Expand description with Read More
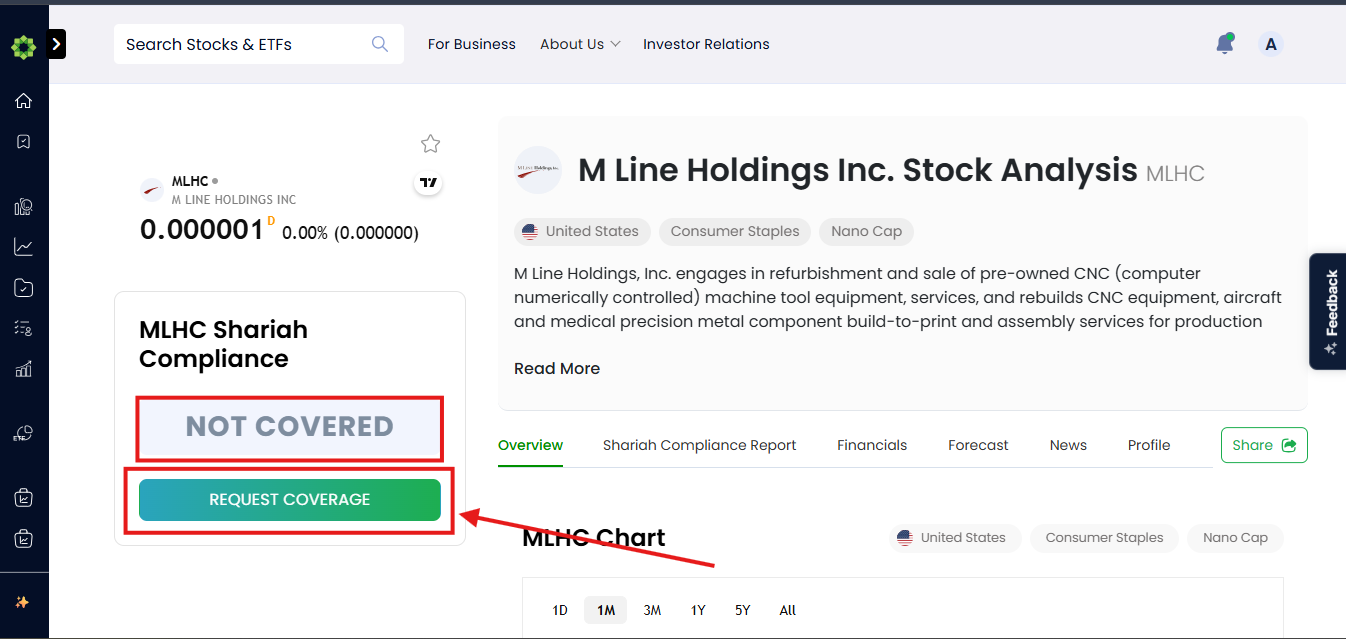1346x639 pixels. coord(557,368)
